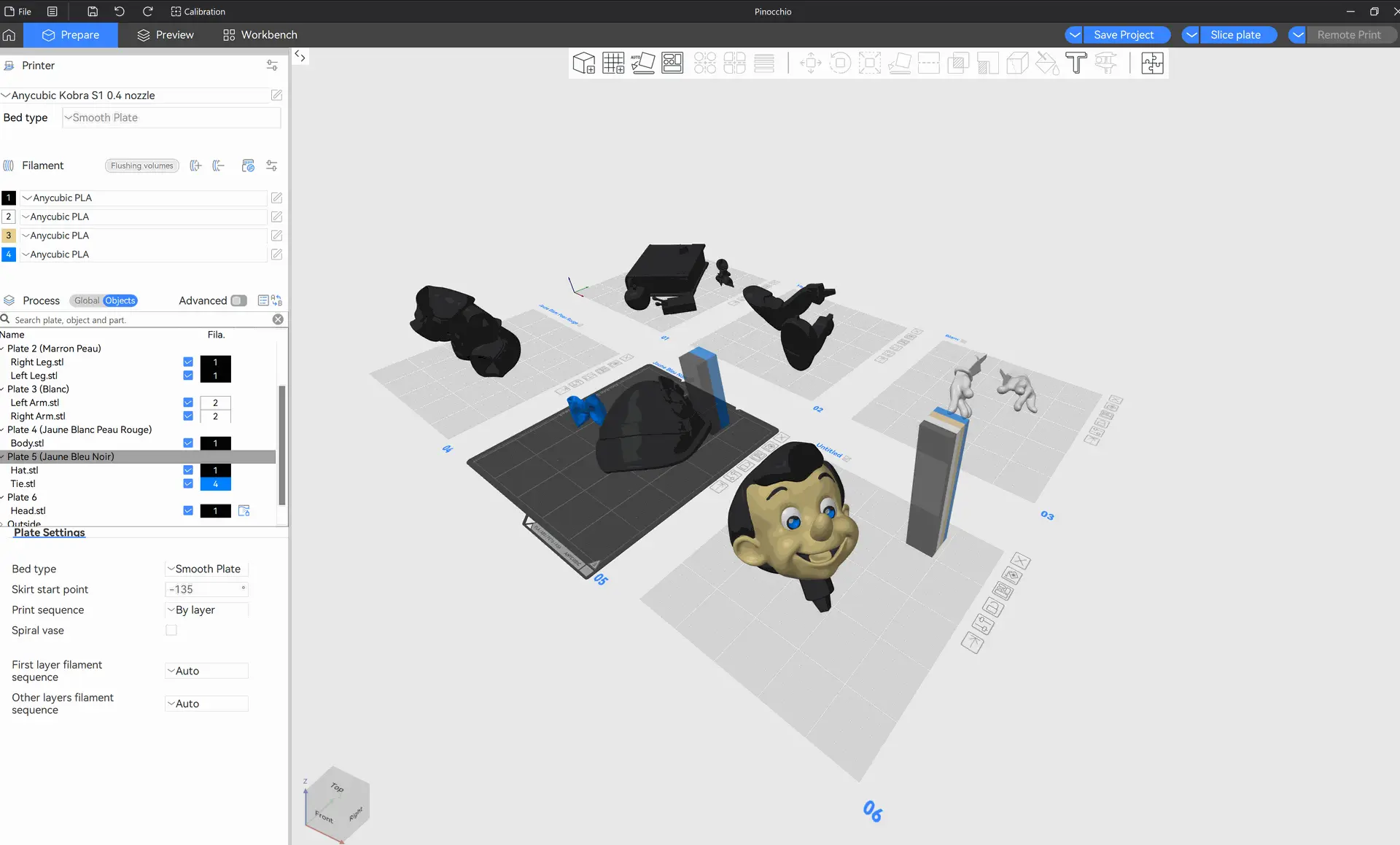The height and width of the screenshot is (845, 1400).
Task: Click the add filament icon
Action: 195,166
